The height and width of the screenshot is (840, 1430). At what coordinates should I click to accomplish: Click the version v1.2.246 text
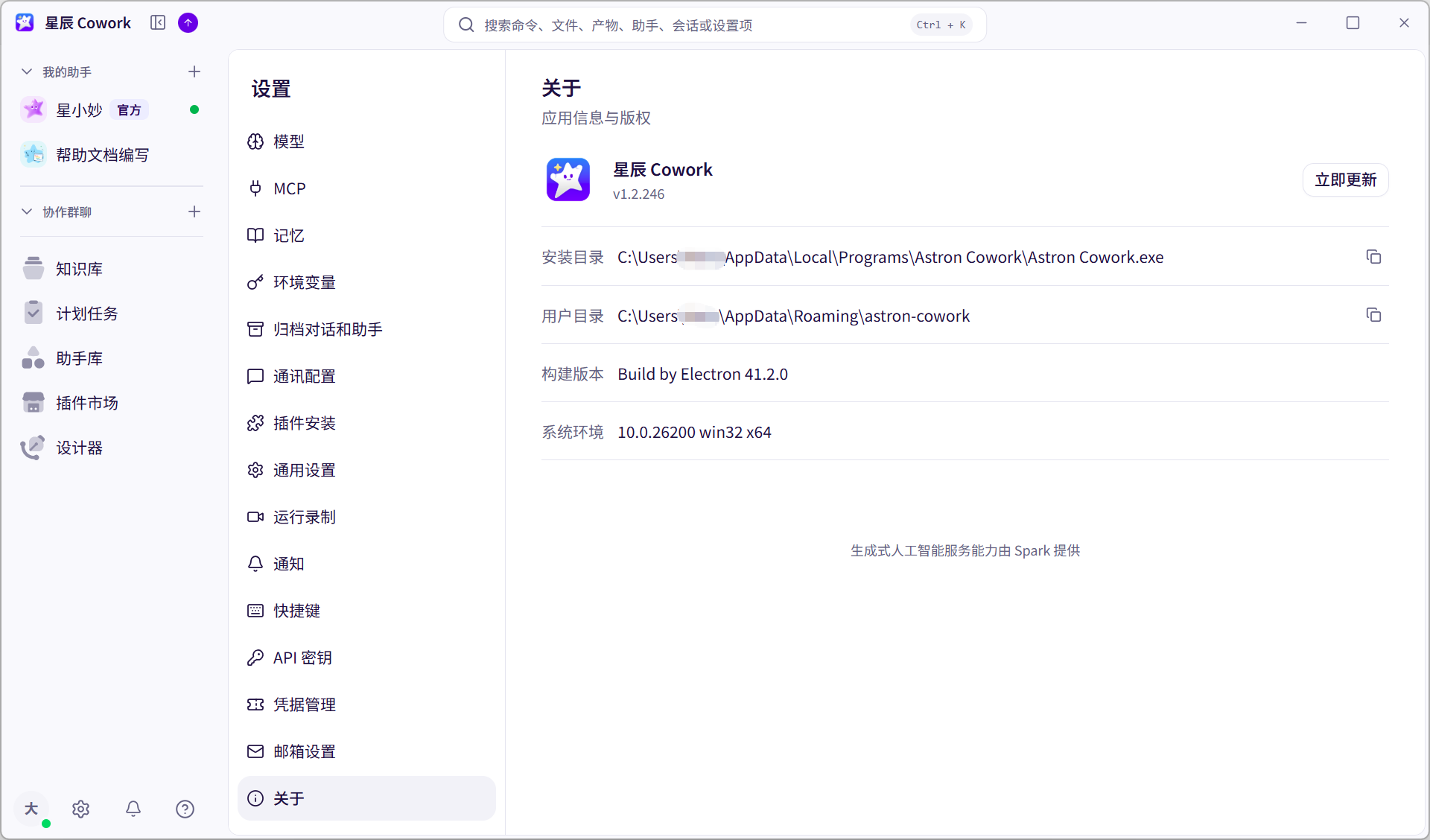point(638,194)
